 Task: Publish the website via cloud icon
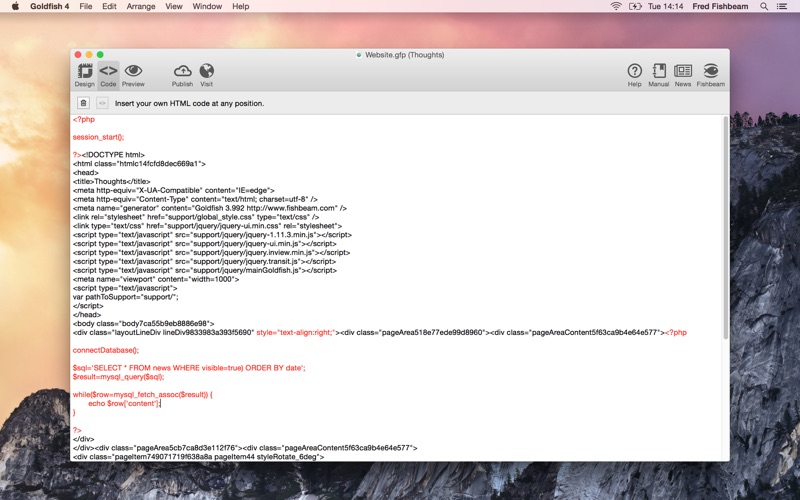pos(182,72)
